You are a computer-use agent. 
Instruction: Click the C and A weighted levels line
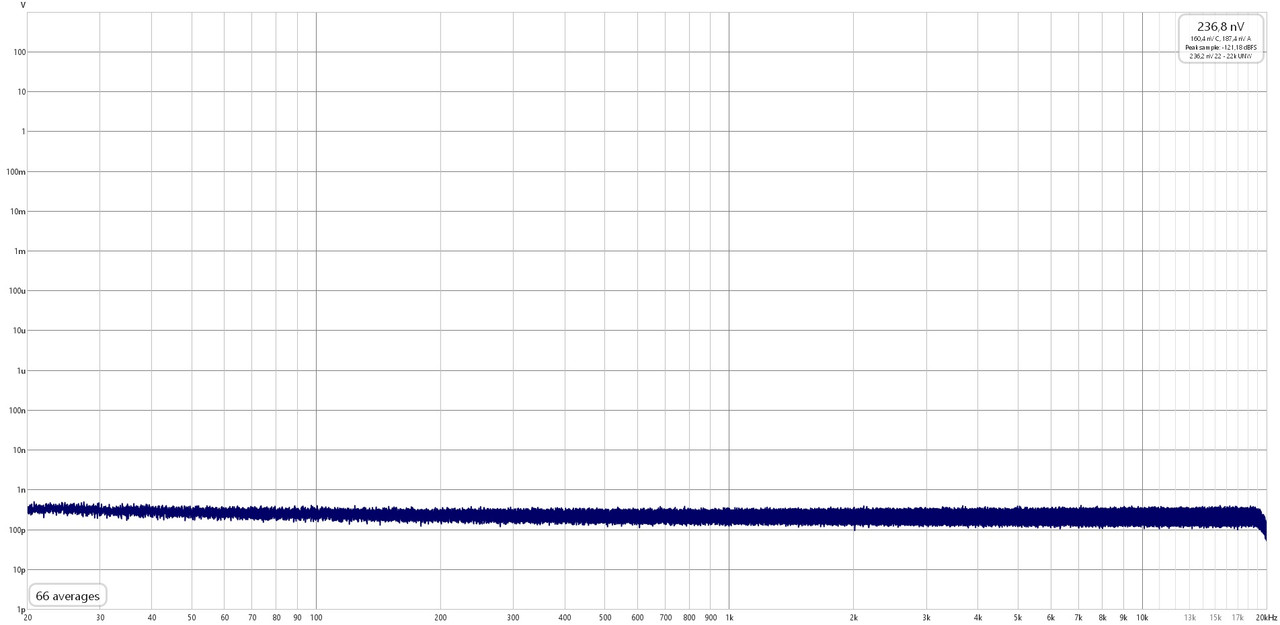[x=1220, y=38]
